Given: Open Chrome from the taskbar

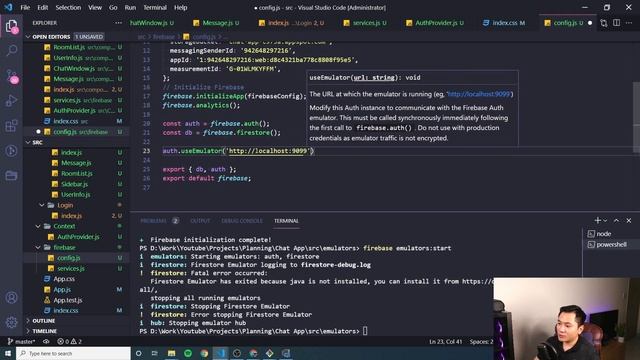Looking at the screenshot, I should 204,353.
